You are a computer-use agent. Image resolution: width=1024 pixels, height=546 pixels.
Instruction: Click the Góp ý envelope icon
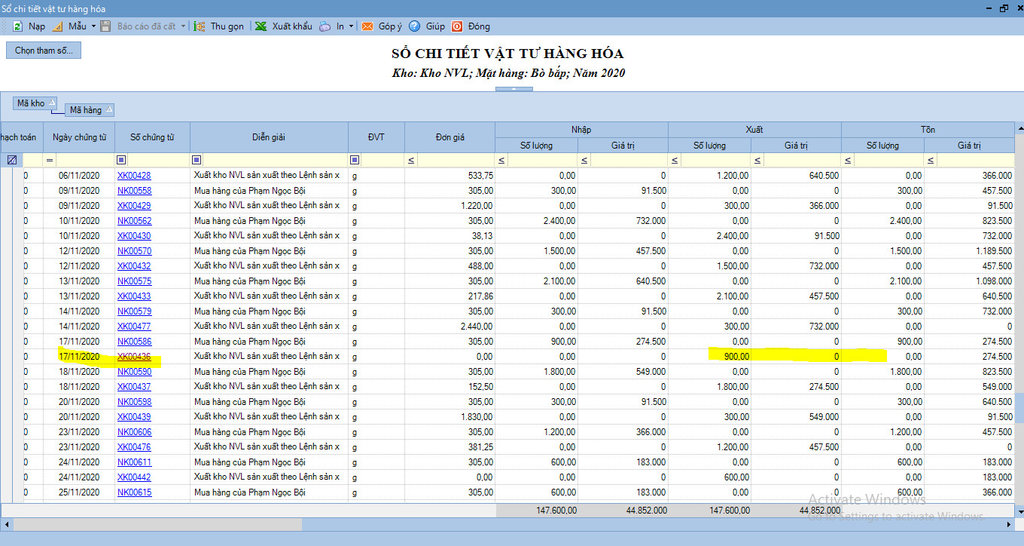click(x=368, y=26)
